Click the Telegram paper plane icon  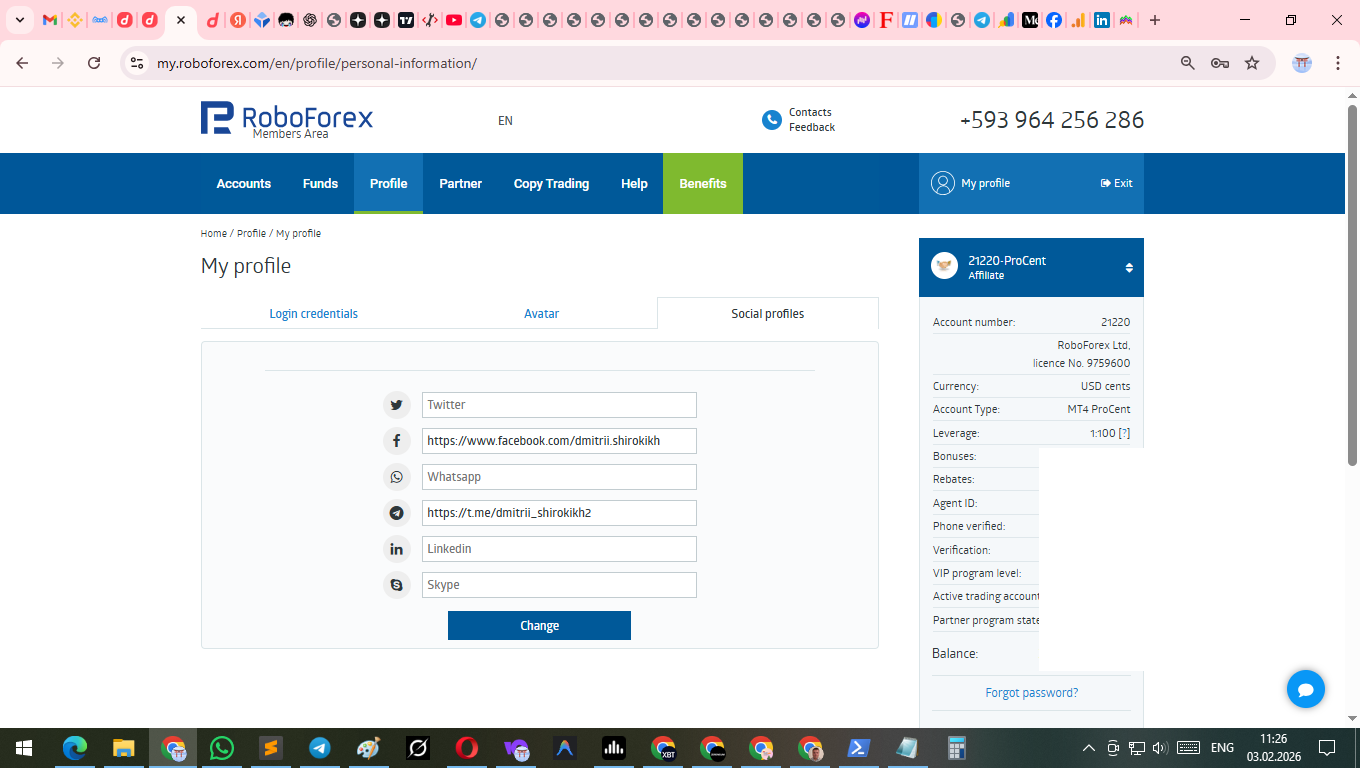click(x=397, y=513)
